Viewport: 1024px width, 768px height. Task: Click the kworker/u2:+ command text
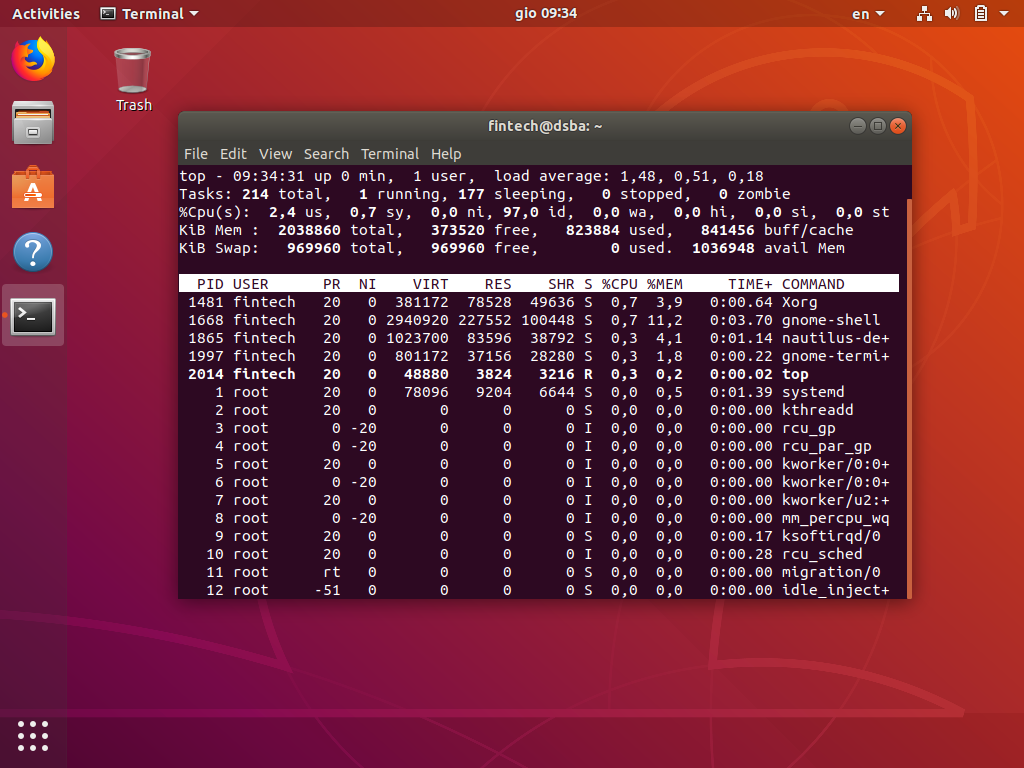[x=835, y=500]
